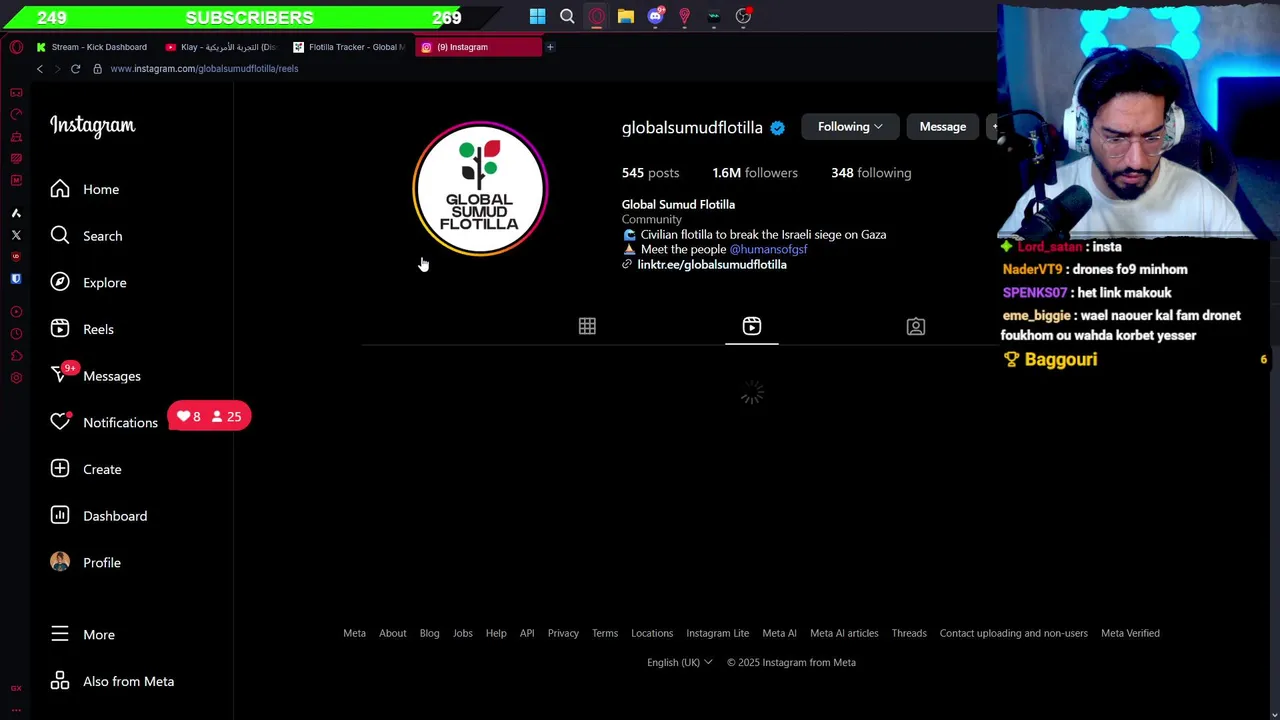Image resolution: width=1280 pixels, height=720 pixels.
Task: Click the Create plus icon
Action: click(60, 469)
